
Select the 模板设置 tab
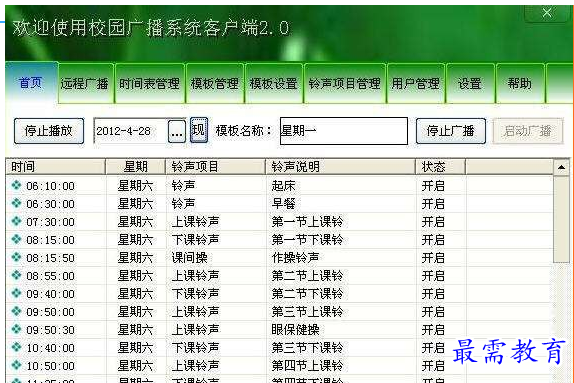click(274, 83)
